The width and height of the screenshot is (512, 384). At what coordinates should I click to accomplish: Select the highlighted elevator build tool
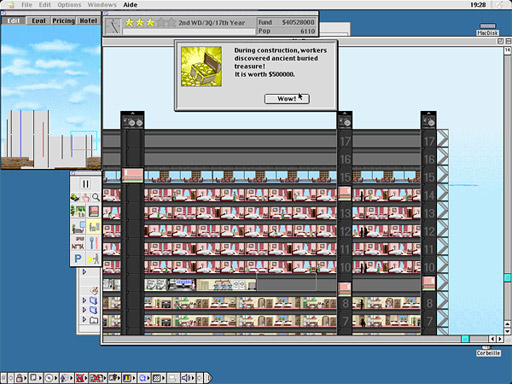[x=94, y=227]
